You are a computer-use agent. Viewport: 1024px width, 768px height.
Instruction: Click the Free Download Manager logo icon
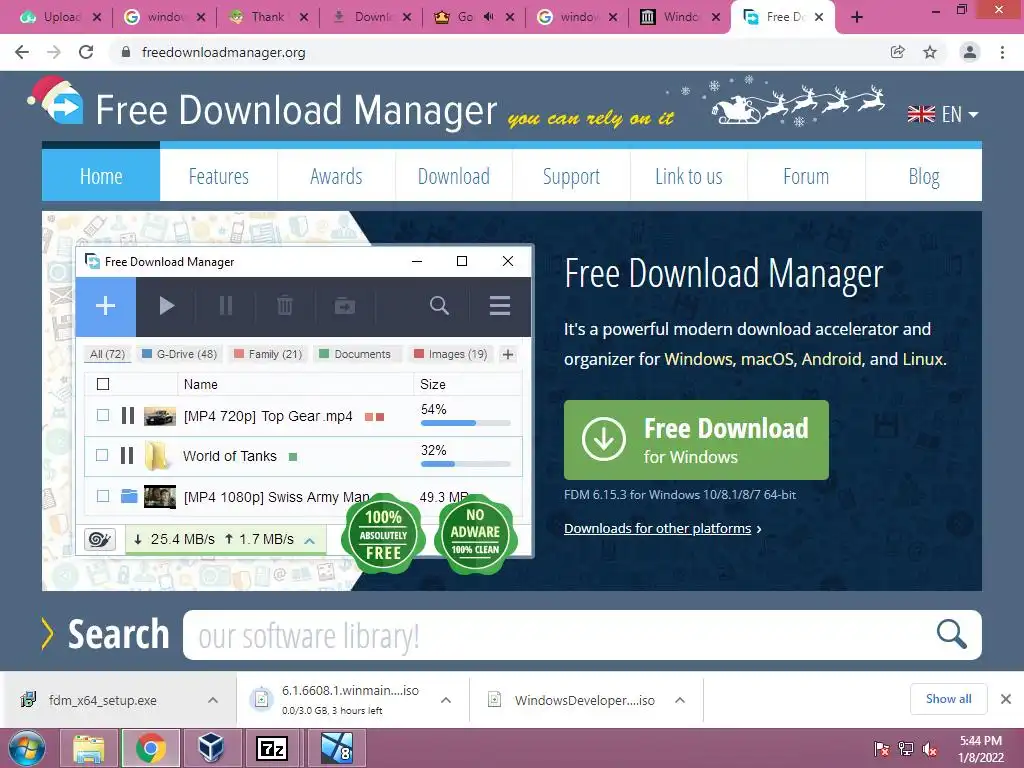(x=57, y=101)
